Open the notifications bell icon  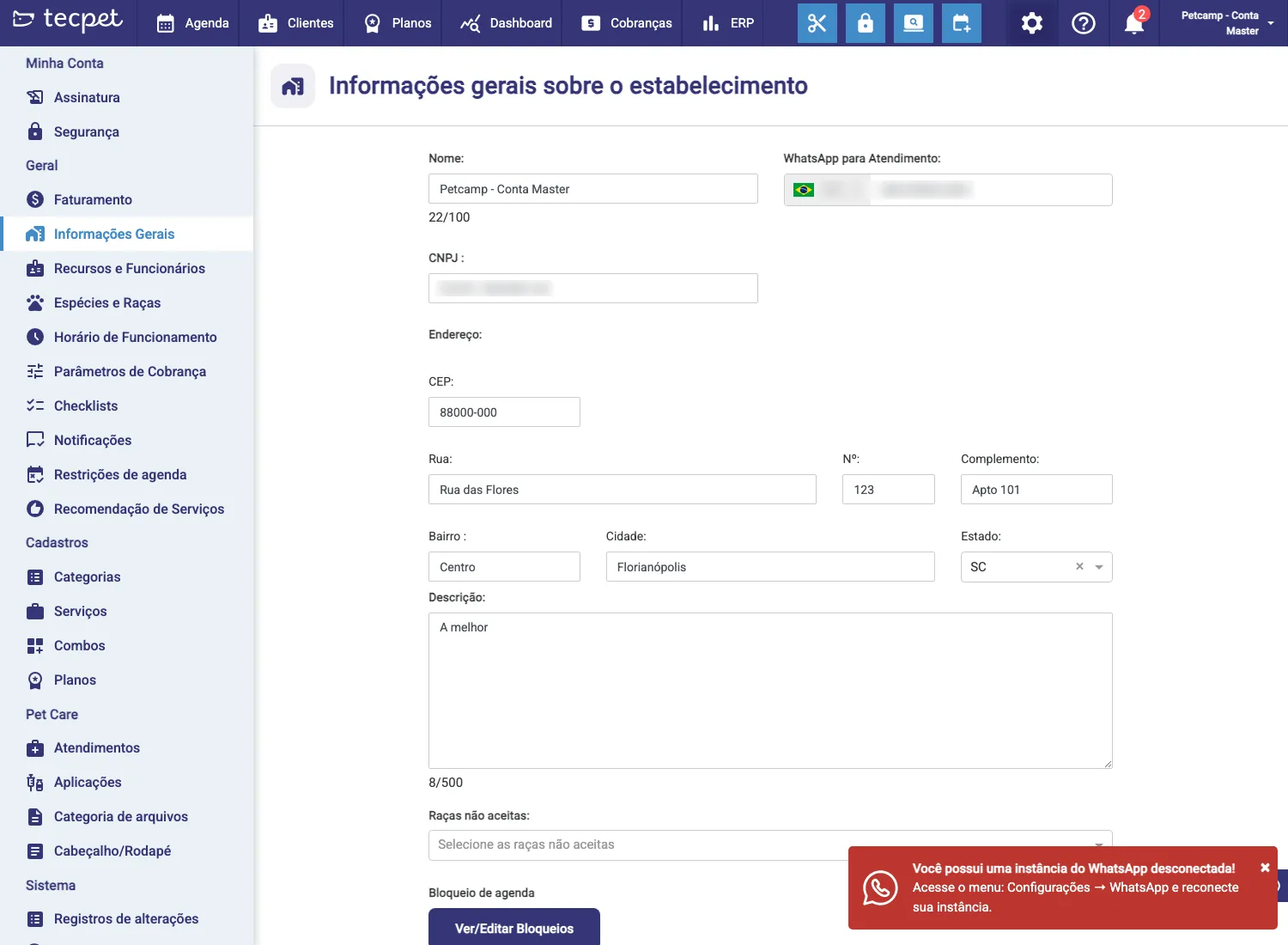point(1134,23)
